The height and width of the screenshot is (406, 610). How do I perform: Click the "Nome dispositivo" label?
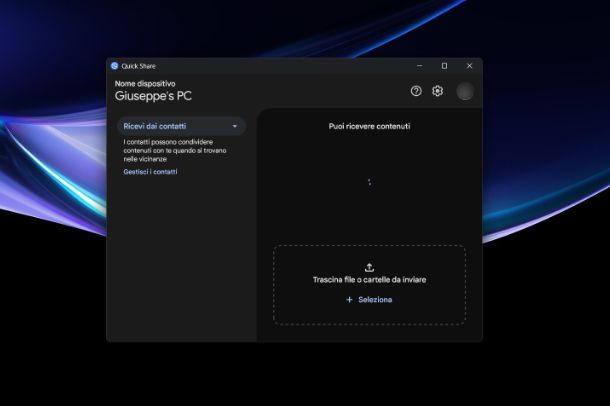click(x=145, y=83)
